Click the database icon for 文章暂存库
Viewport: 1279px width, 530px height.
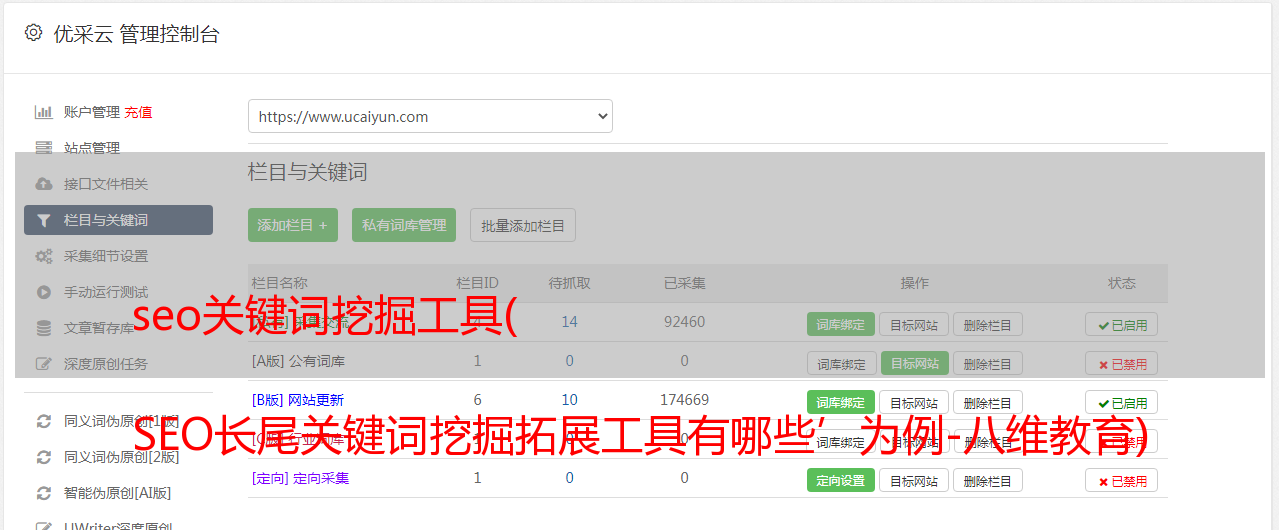tap(44, 328)
